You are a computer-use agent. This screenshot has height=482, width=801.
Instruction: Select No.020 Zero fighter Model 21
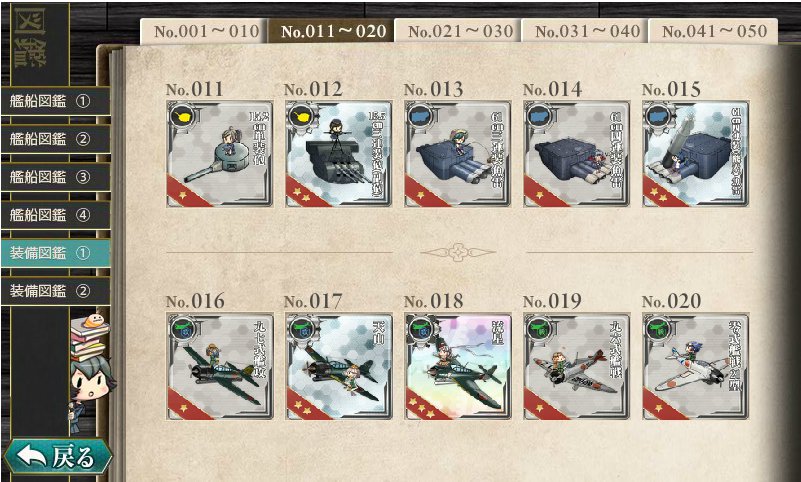(x=696, y=366)
